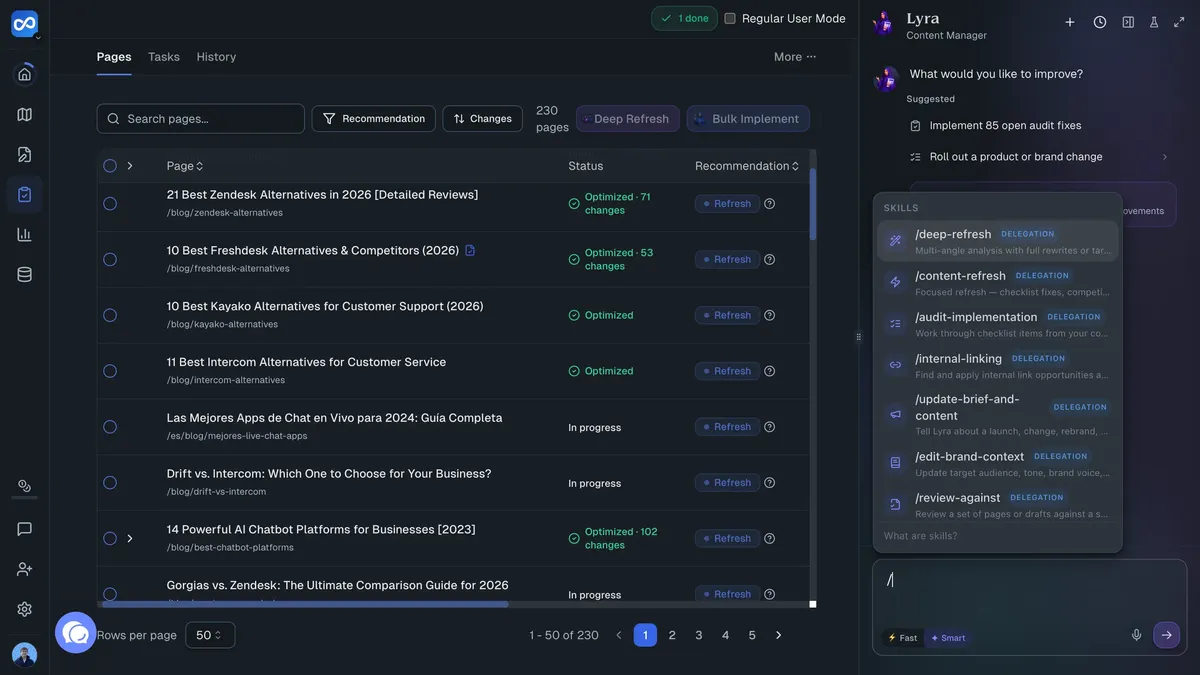
Task: Click the flask experiments icon in Lyra header
Action: 1154,22
